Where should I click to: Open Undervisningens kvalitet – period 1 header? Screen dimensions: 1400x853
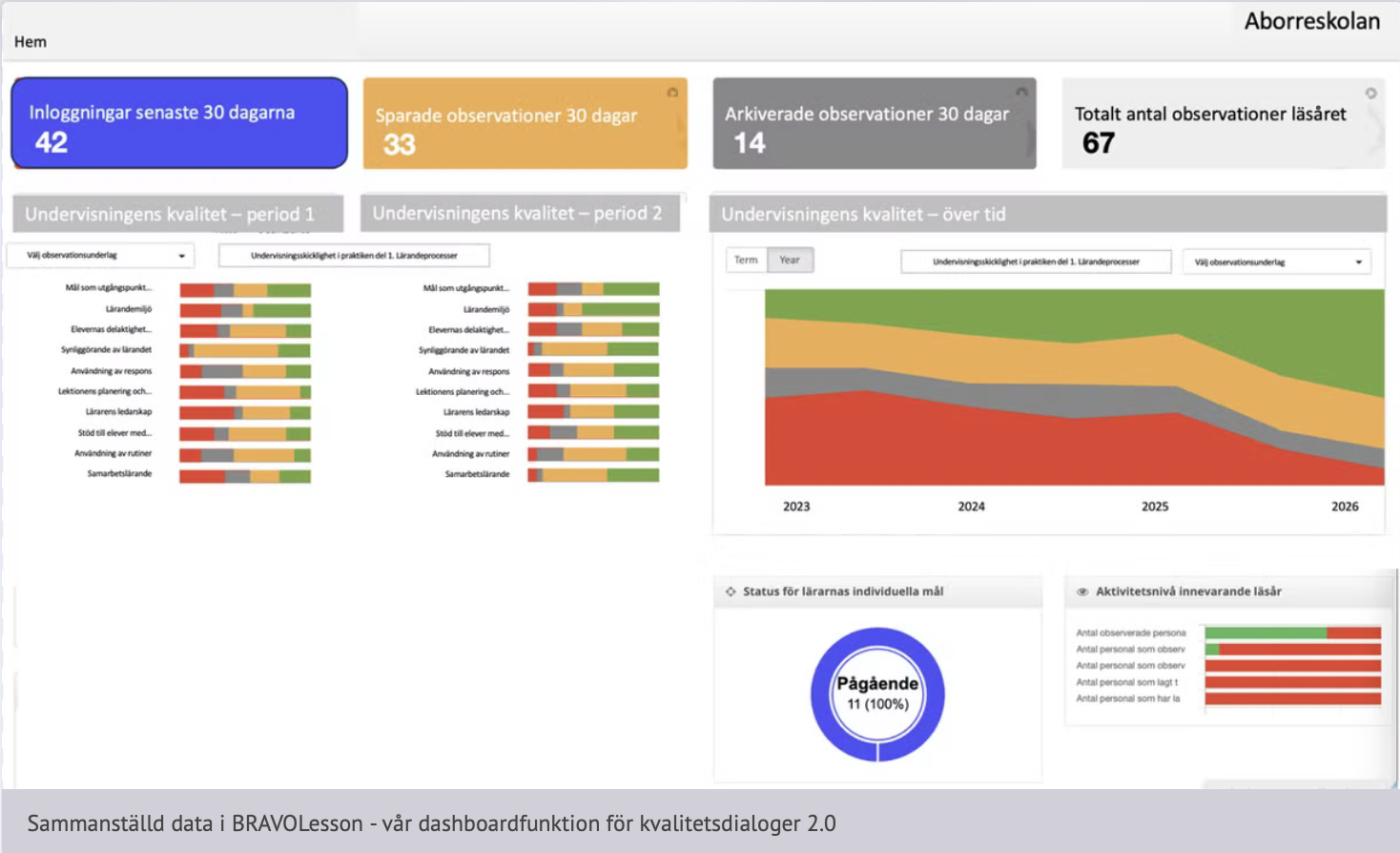177,215
